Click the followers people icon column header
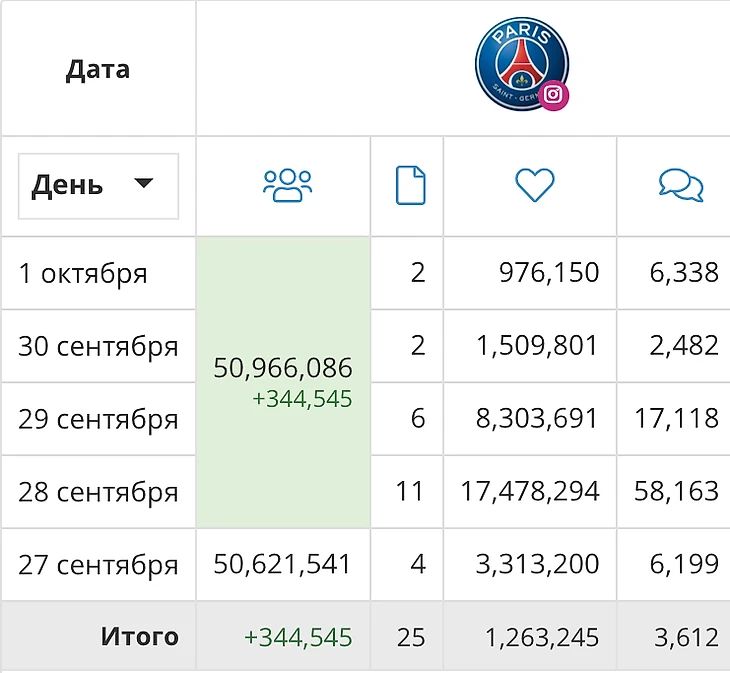Image resolution: width=730 pixels, height=673 pixels. [x=287, y=186]
